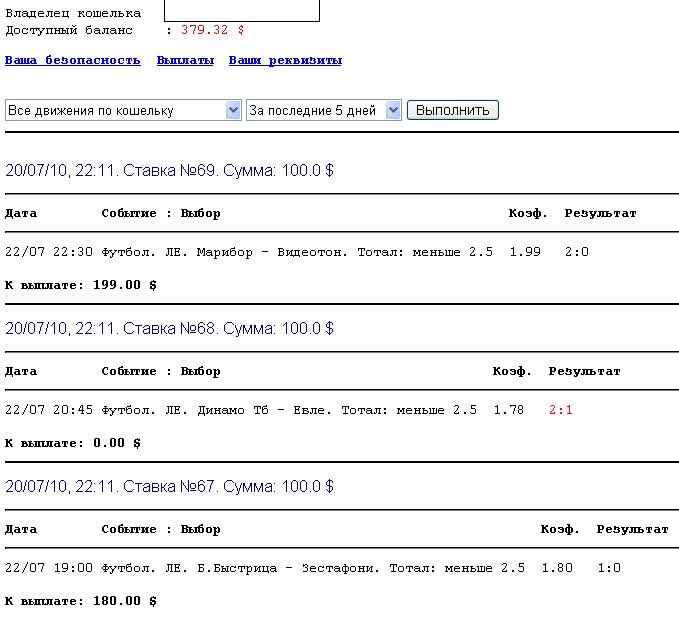Select the 'Динамо Тб - Евле' event row
The height and width of the screenshot is (617, 679).
point(289,410)
